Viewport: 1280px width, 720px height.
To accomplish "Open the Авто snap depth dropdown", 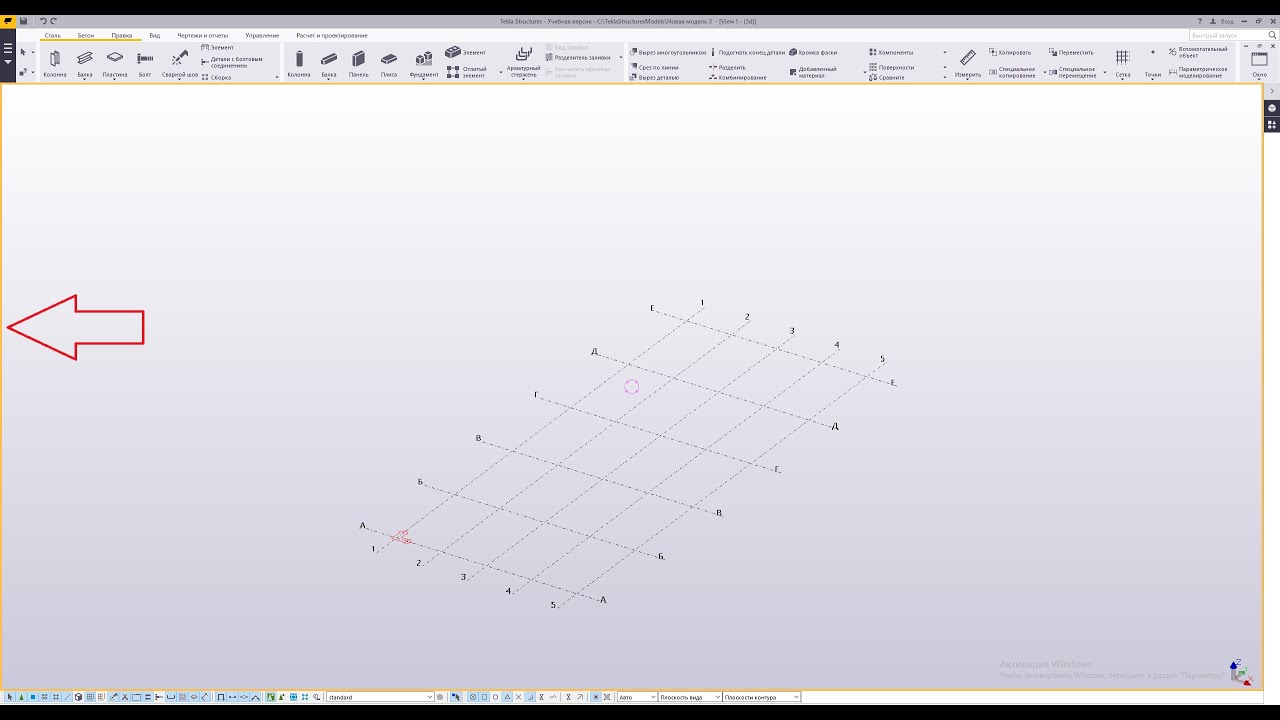I will [x=637, y=697].
